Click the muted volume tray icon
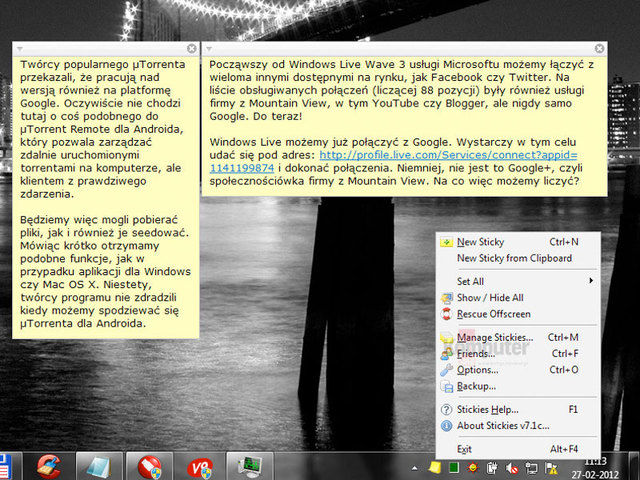Viewport: 640px width, 480px height. (511, 468)
